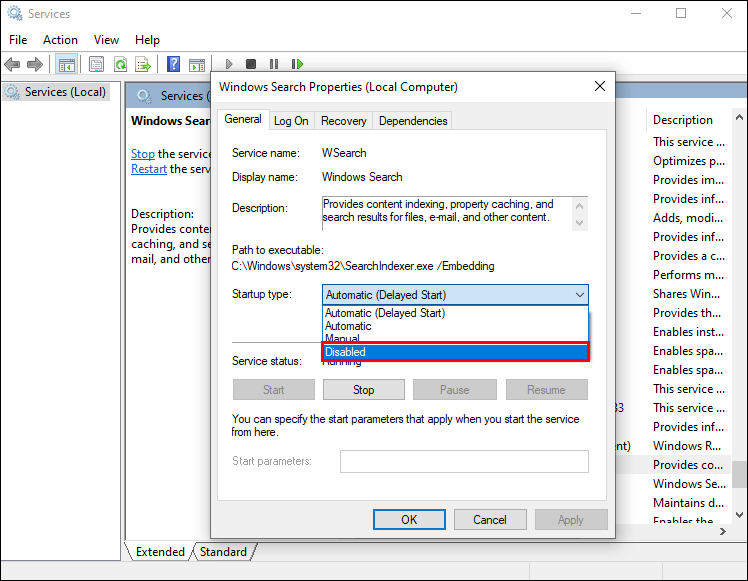Switch to the Standard view tab
Screen dimensions: 748x581
[x=223, y=552]
